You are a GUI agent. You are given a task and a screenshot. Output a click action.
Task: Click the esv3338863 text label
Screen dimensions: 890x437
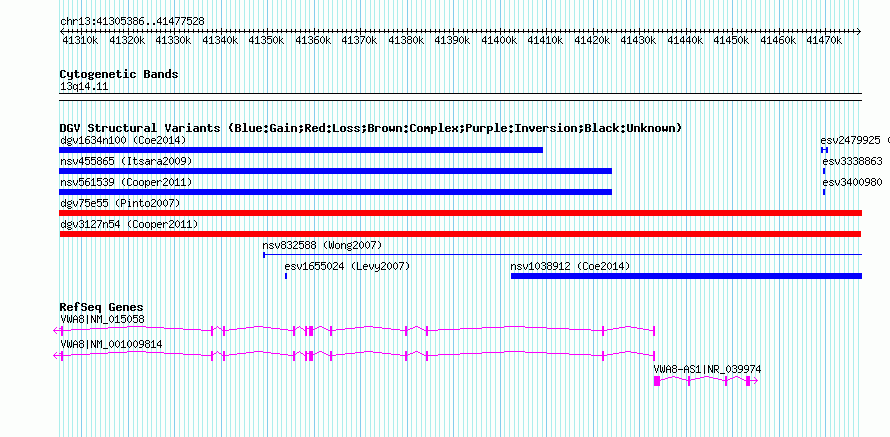click(x=853, y=161)
